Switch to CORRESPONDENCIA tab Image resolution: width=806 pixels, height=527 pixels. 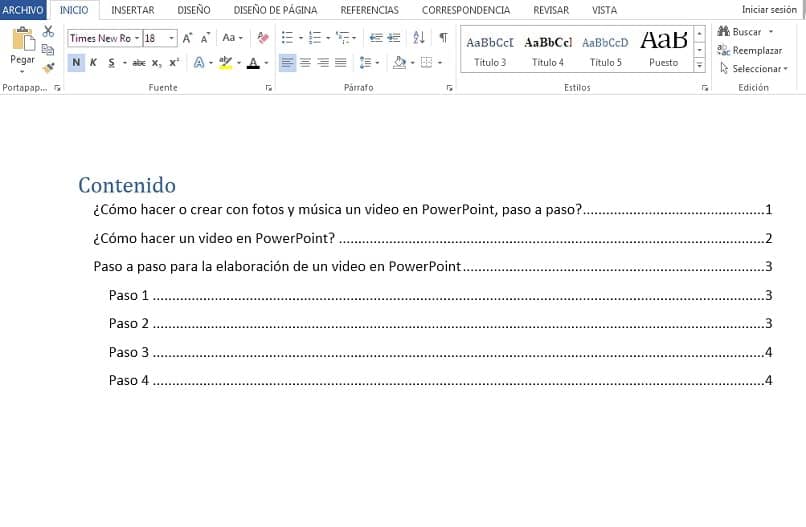pos(466,10)
